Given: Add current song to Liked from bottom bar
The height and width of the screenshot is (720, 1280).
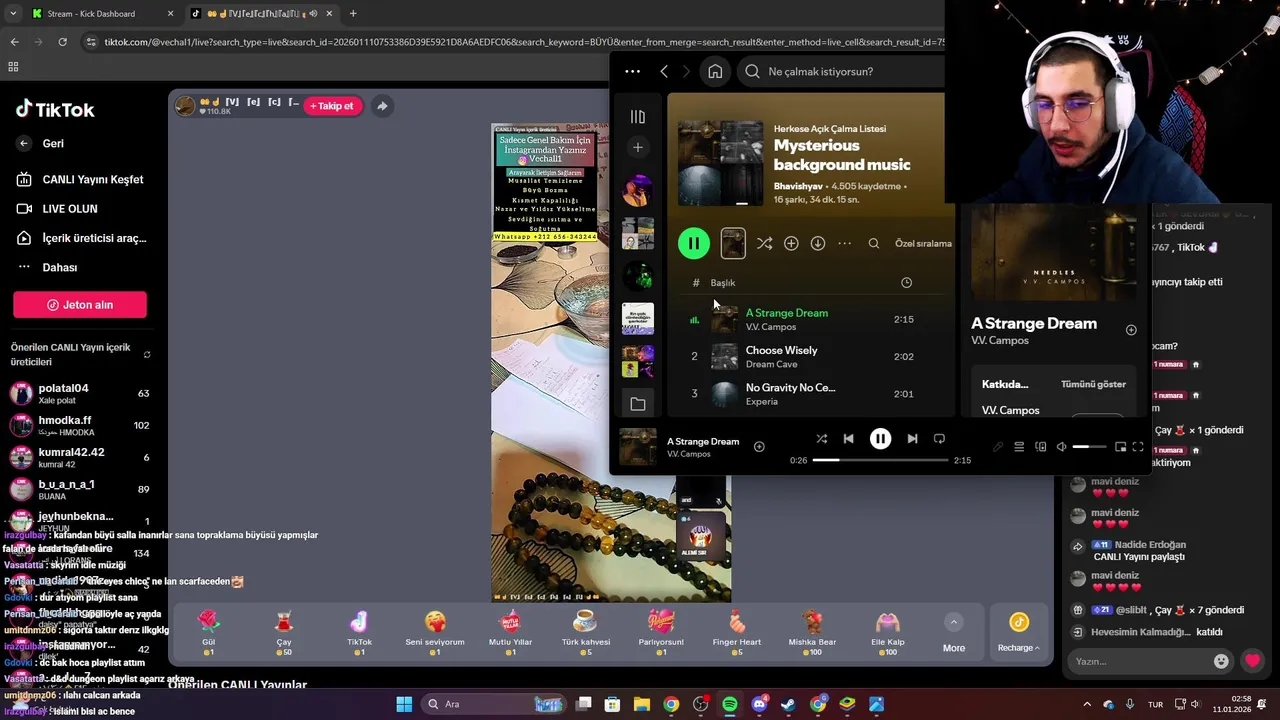Looking at the screenshot, I should coord(759,446).
